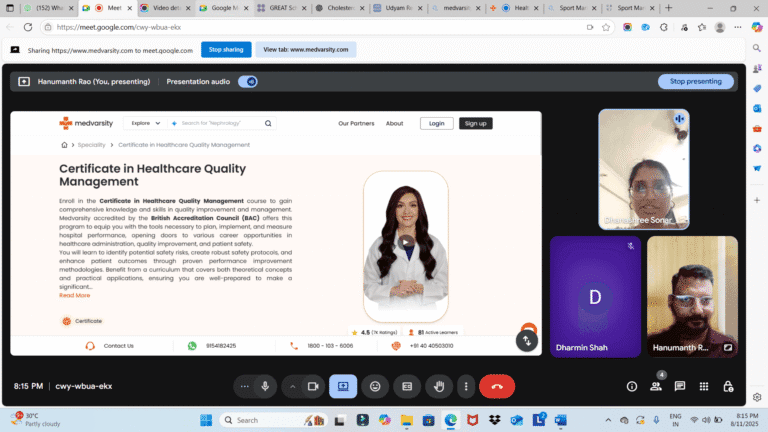Screen dimensions: 768x432
Task: Toggle the microphone in Meet controls
Action: [265, 386]
